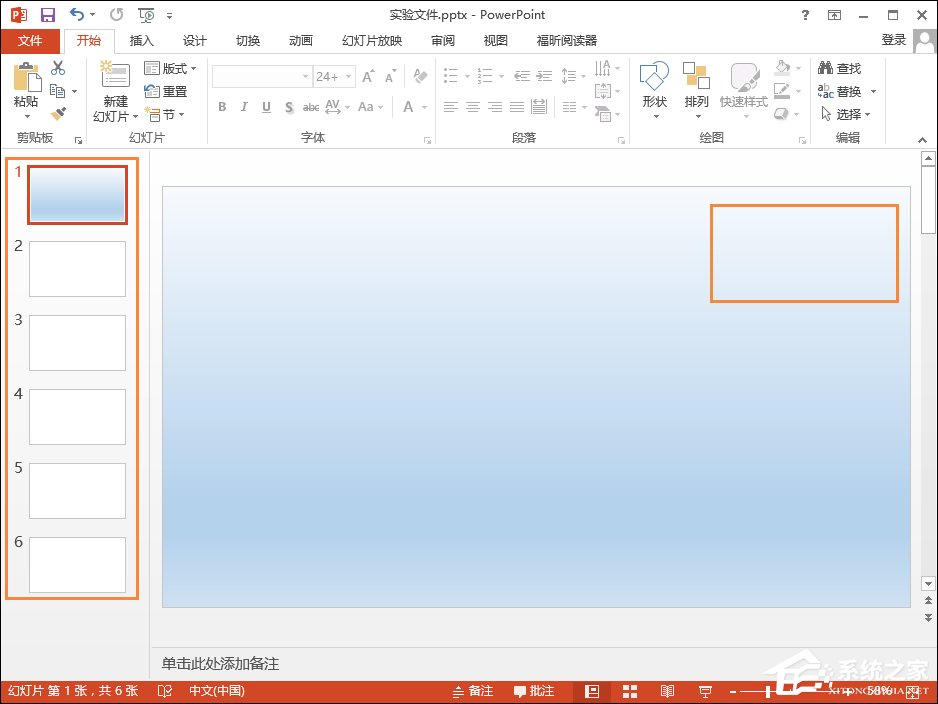Start slide show from the status bar
The height and width of the screenshot is (704, 938).
click(x=705, y=690)
